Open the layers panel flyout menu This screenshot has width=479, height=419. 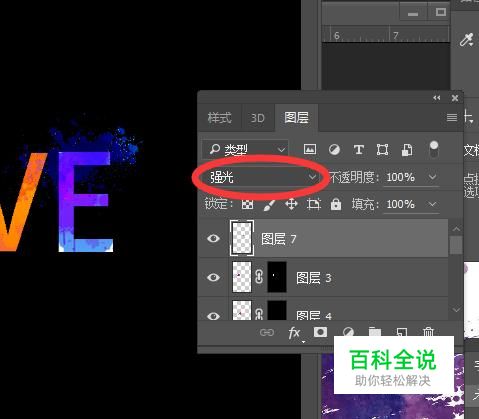point(452,117)
